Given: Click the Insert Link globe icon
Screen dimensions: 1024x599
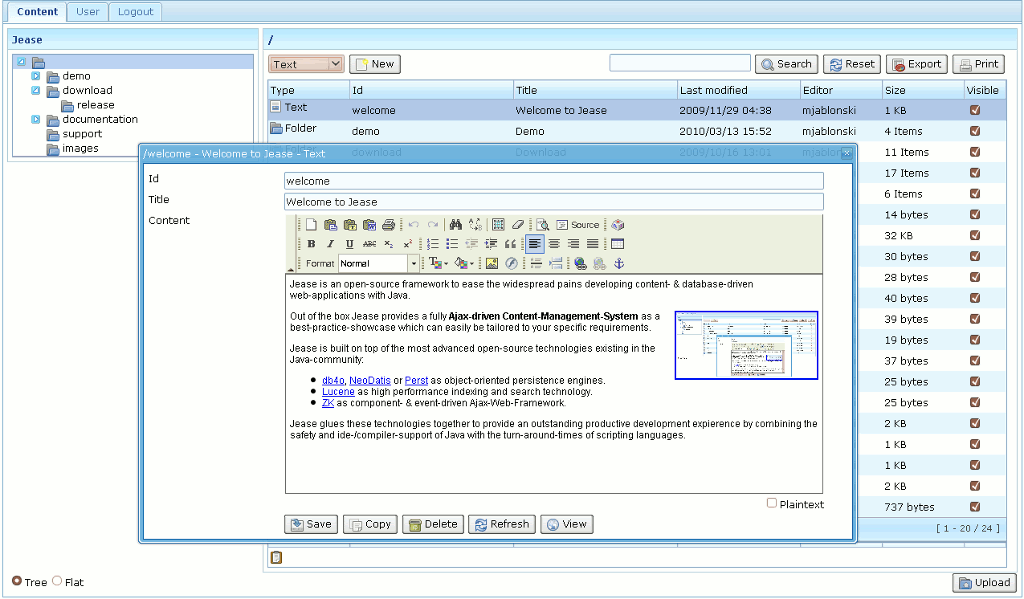Looking at the screenshot, I should (x=580, y=263).
